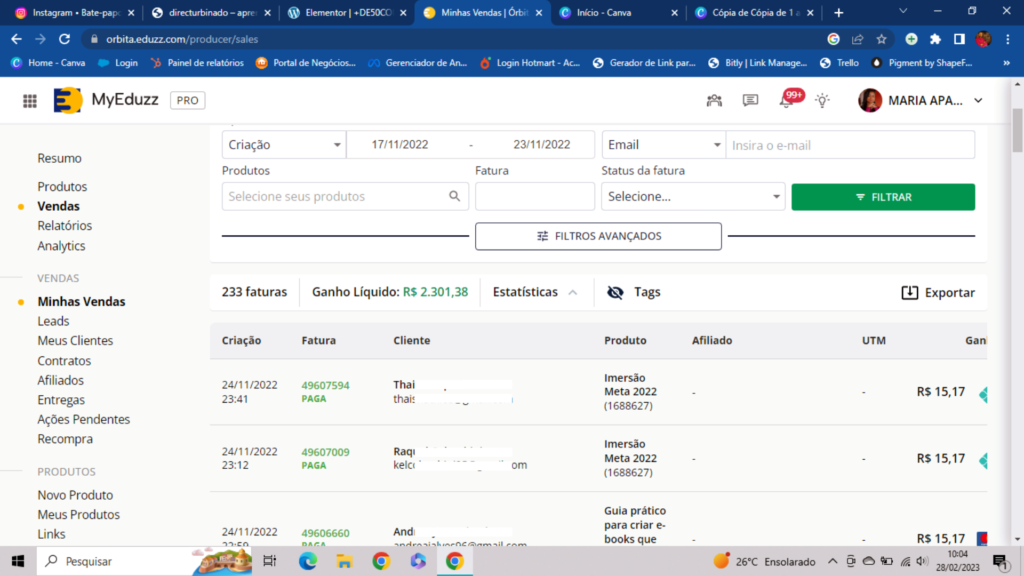Click the lightbulb tips icon
1024x576 pixels.
pyautogui.click(x=822, y=101)
